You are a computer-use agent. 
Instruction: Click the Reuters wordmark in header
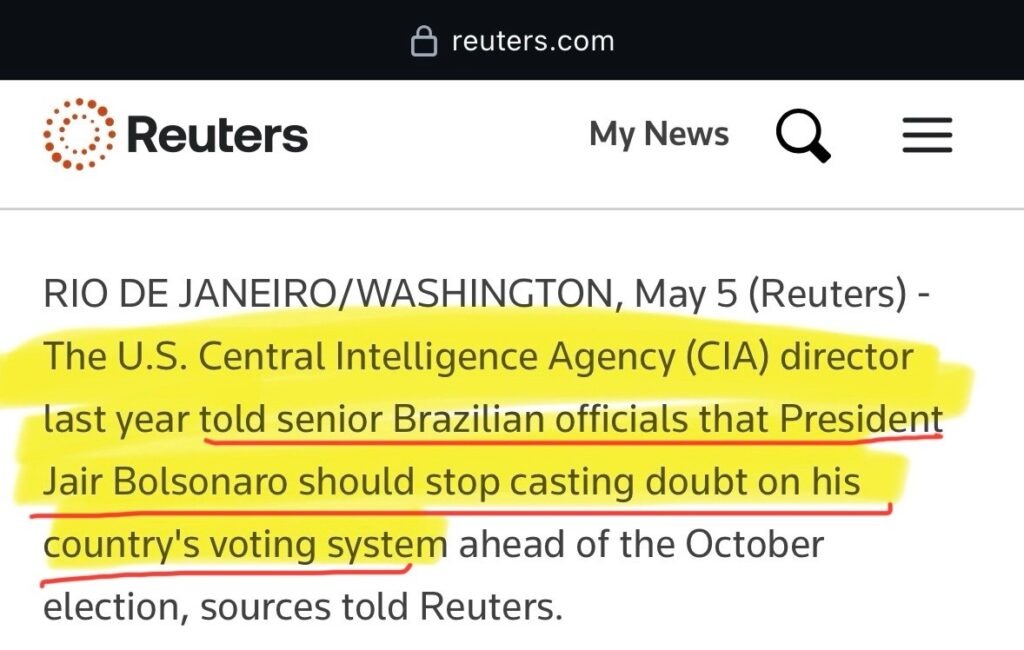tap(217, 135)
